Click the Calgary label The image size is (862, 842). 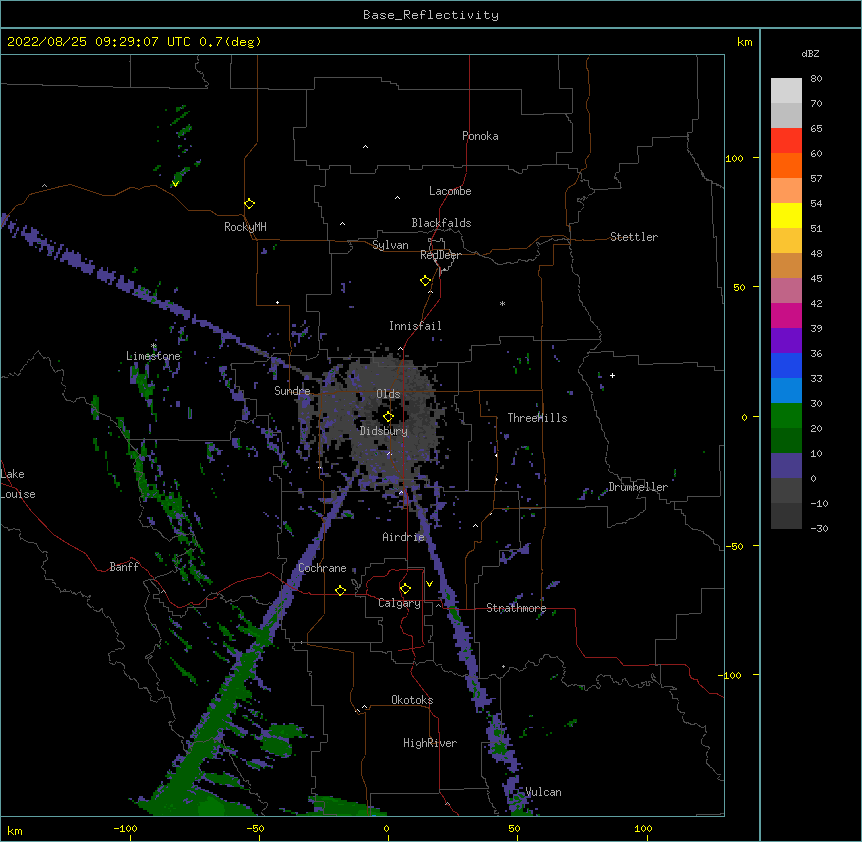tap(399, 603)
